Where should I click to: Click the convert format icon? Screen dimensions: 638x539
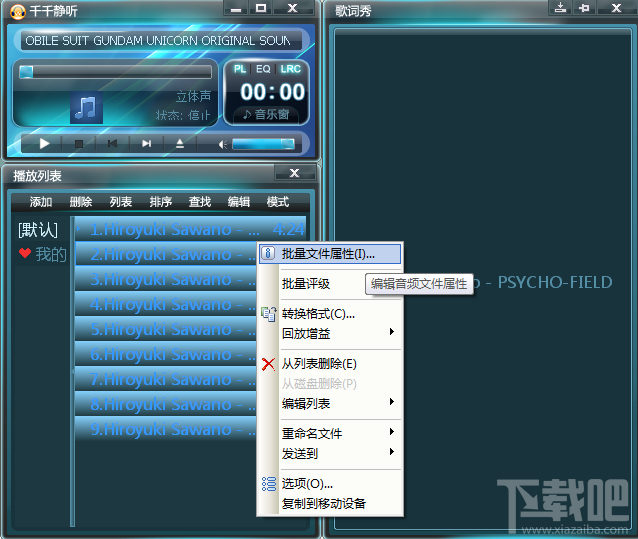click(269, 314)
